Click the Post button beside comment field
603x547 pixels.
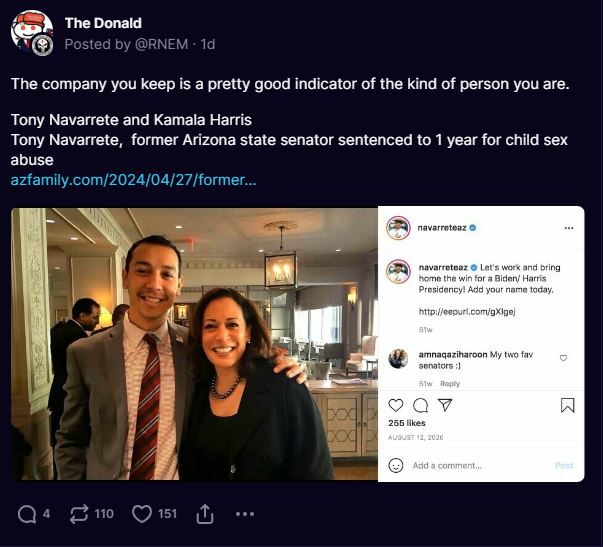click(564, 465)
